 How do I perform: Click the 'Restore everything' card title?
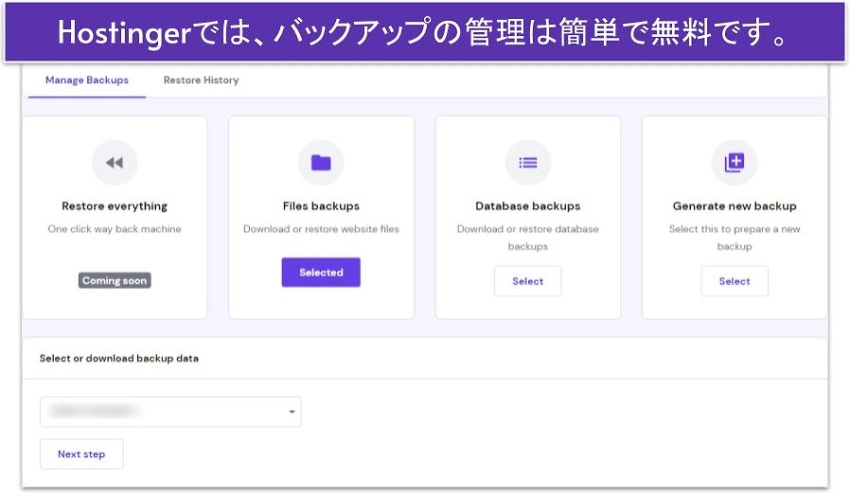(x=114, y=206)
